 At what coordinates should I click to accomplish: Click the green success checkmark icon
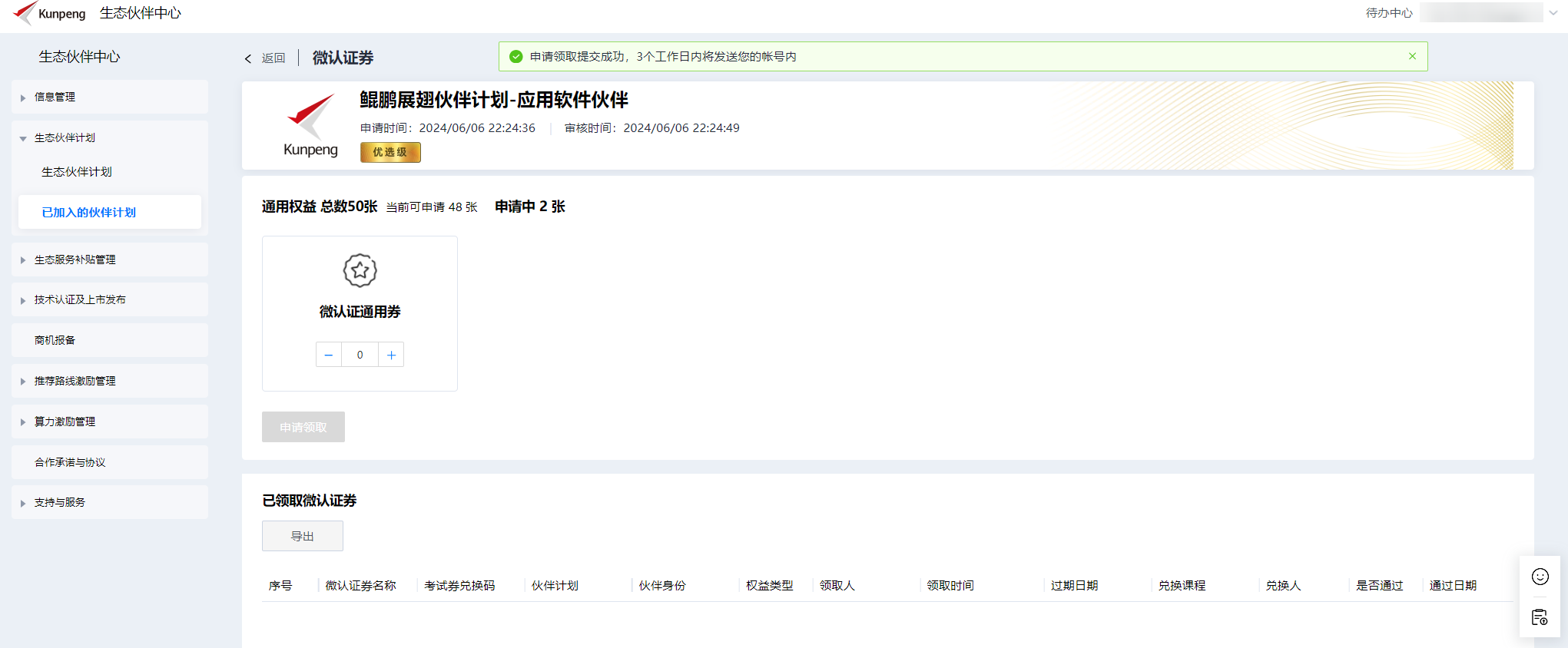pos(516,56)
